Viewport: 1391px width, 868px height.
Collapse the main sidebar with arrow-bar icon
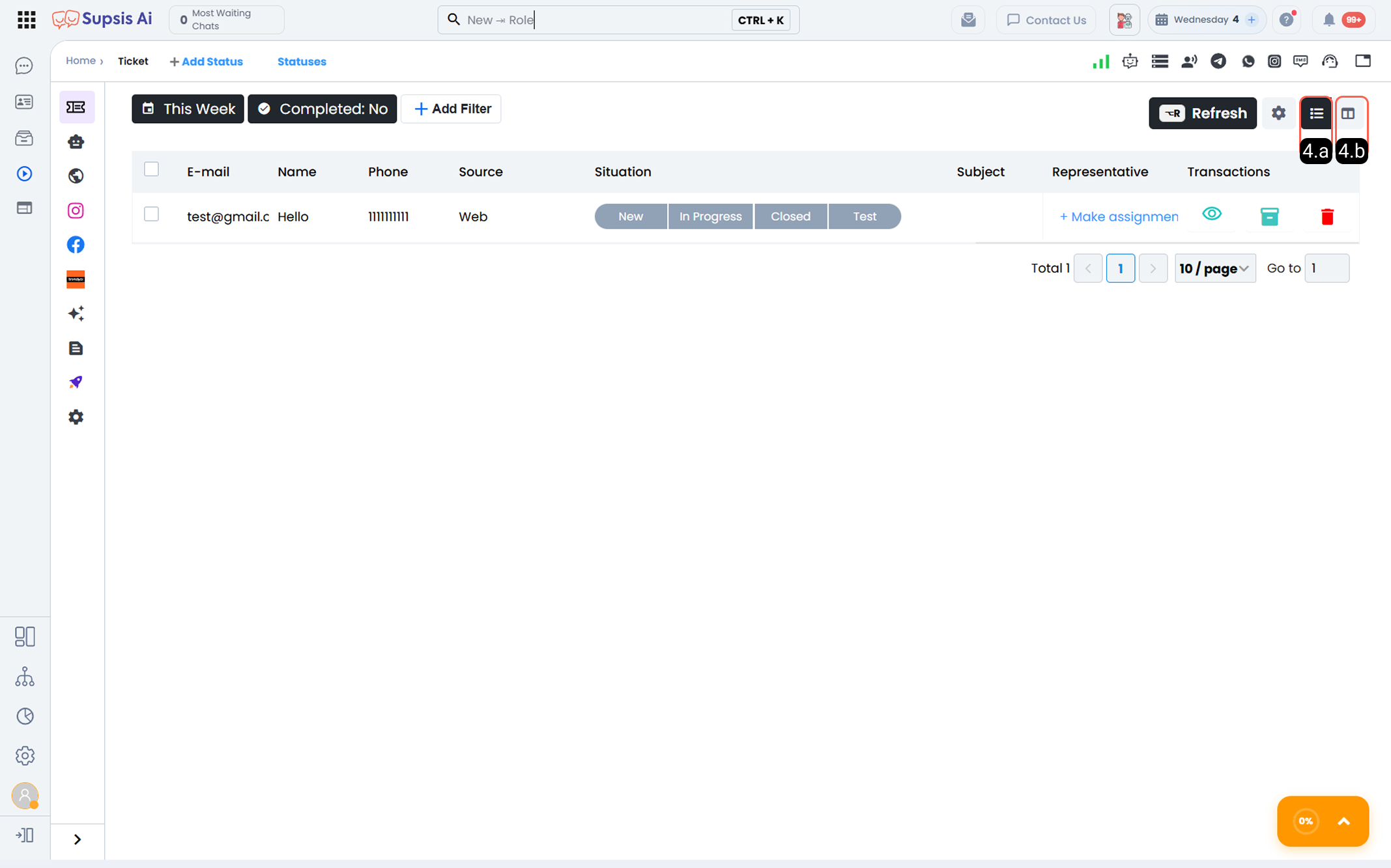pos(25,835)
